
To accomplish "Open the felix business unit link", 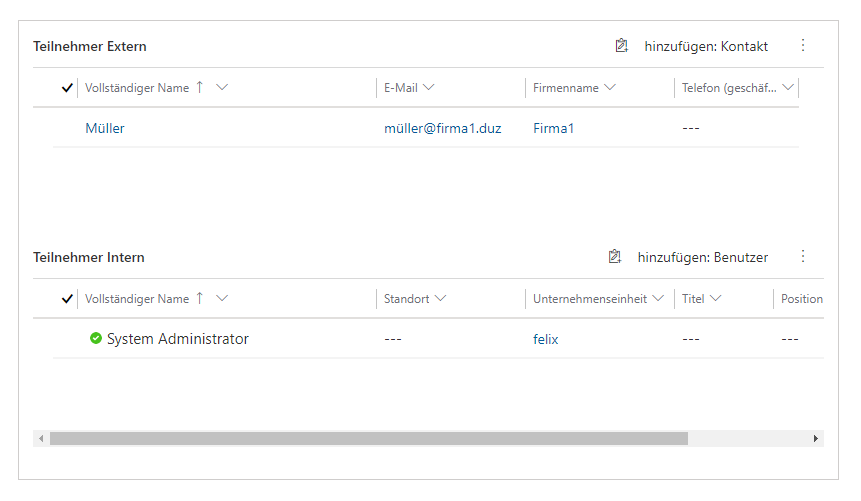I will [546, 339].
